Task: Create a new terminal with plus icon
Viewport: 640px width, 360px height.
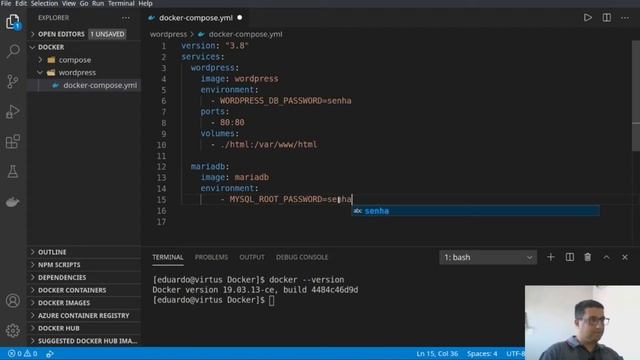Action: point(551,257)
